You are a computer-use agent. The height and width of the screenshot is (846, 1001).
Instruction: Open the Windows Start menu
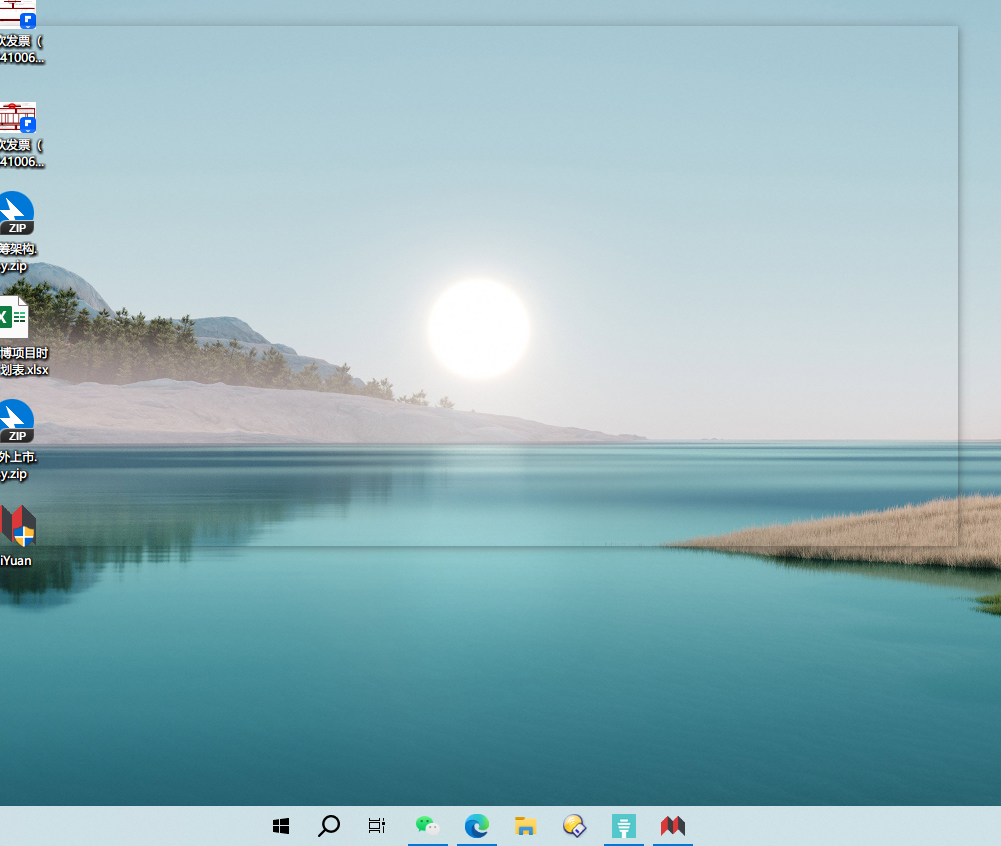pyautogui.click(x=281, y=826)
